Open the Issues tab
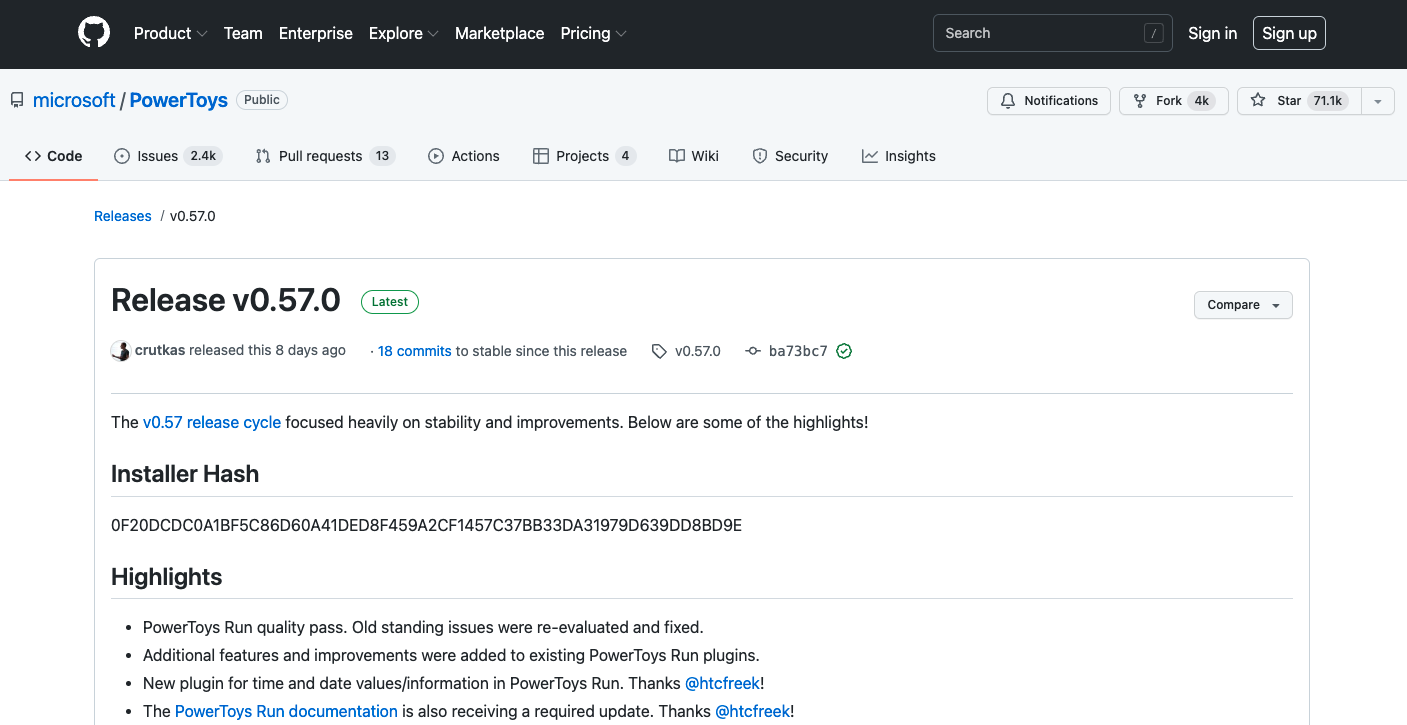This screenshot has width=1407, height=725. tap(168, 156)
